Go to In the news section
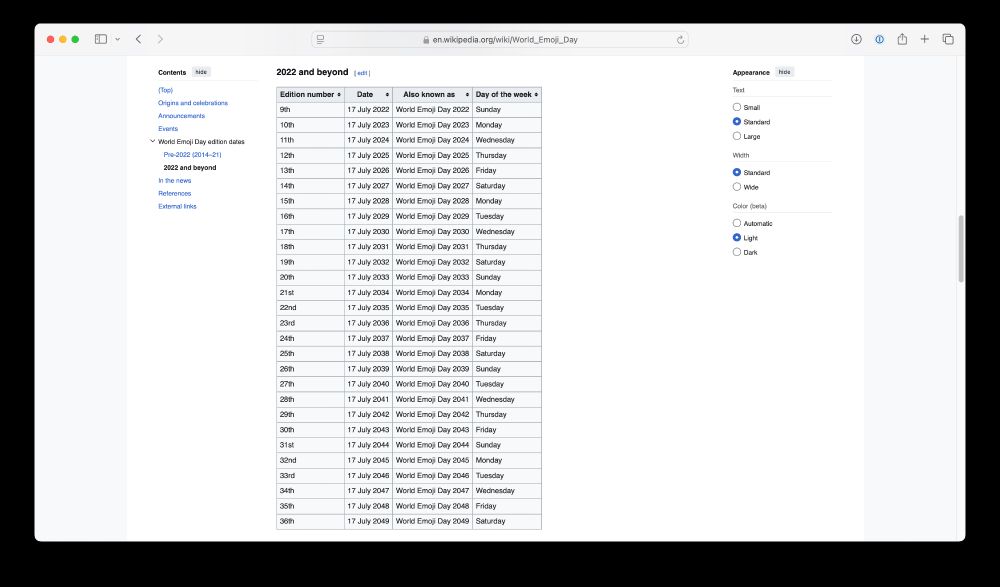1000x587 pixels. 175,181
